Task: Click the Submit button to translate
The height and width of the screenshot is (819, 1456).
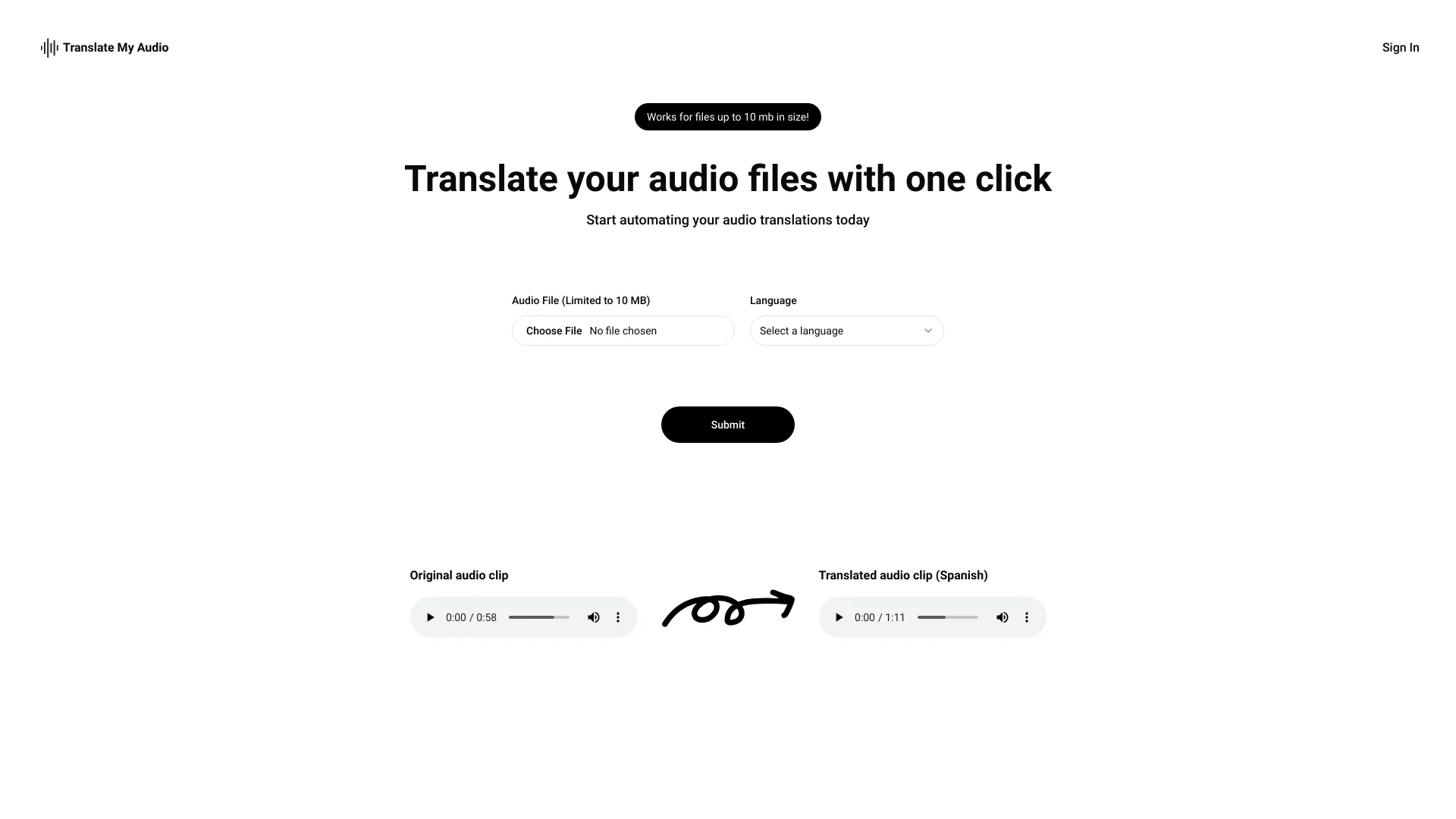Action: tap(728, 425)
